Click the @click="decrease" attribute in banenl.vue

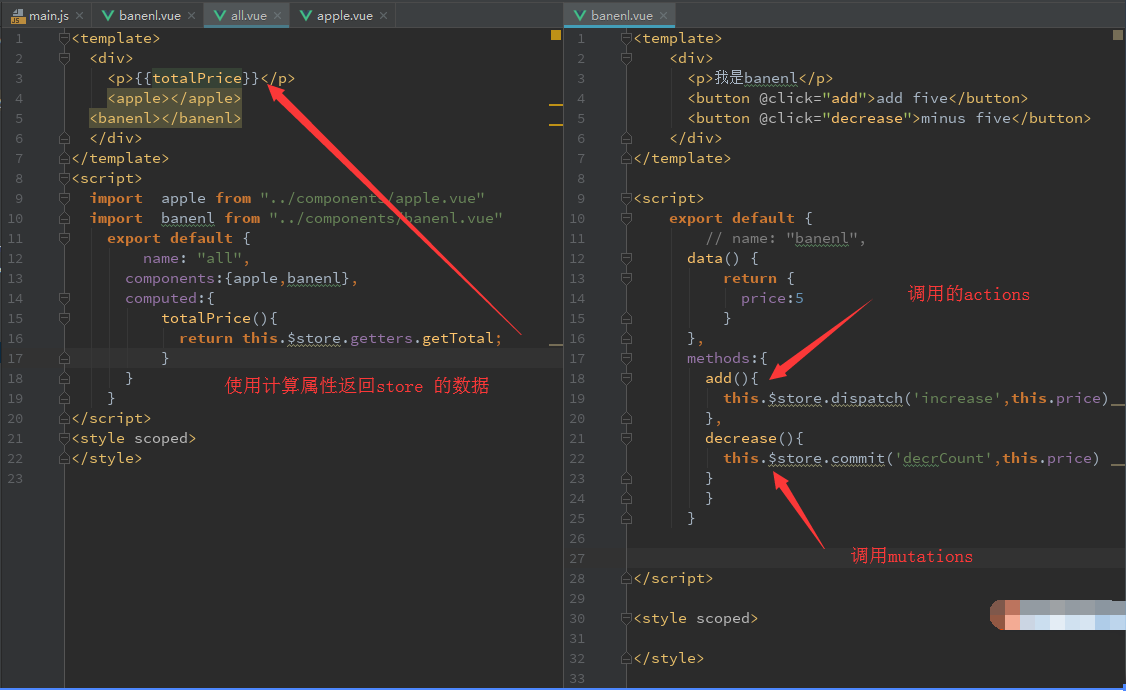(835, 119)
